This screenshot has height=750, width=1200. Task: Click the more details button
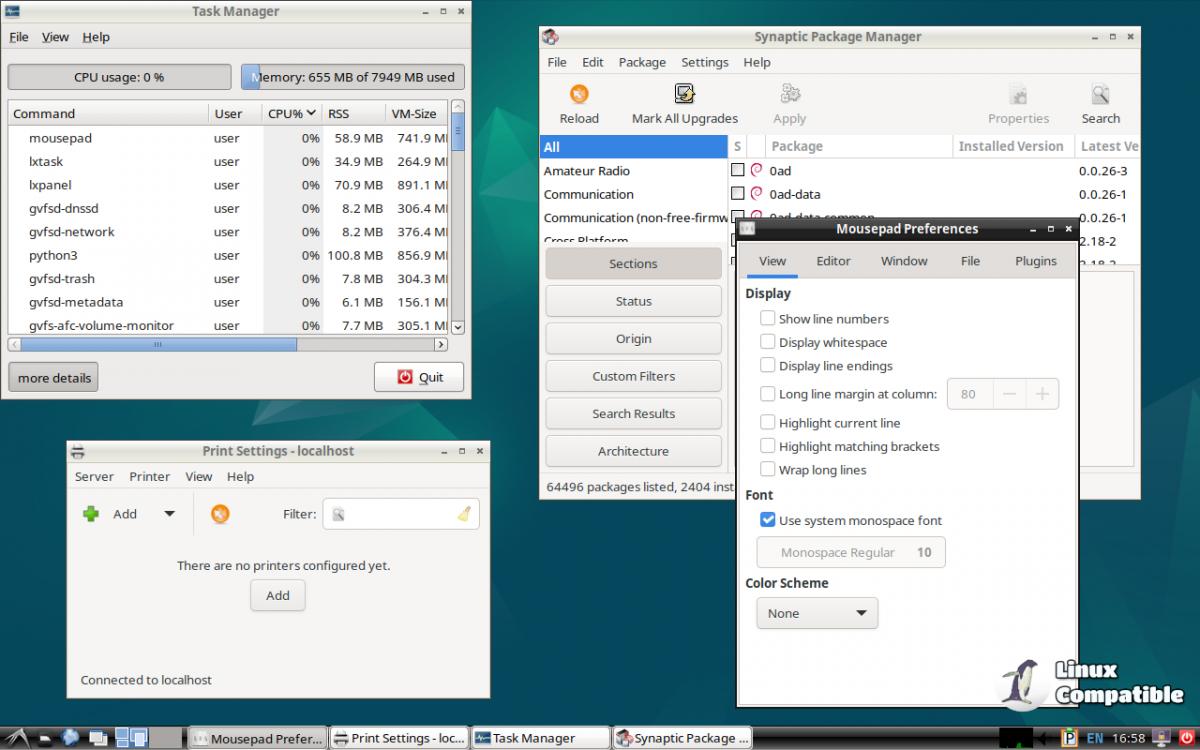tap(54, 378)
